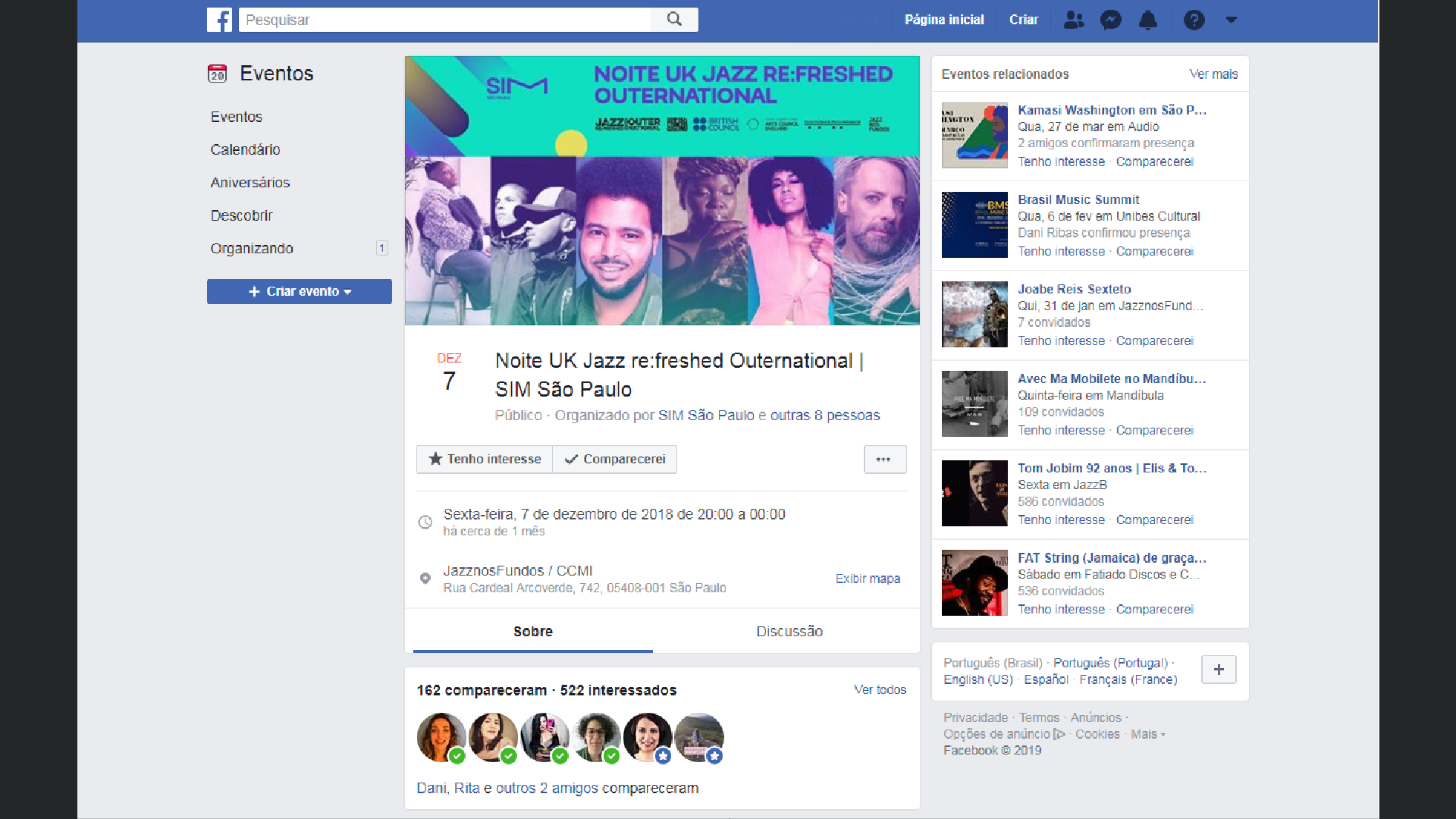Click the Facebook logo icon
Image resolution: width=1456 pixels, height=819 pixels.
[x=219, y=20]
